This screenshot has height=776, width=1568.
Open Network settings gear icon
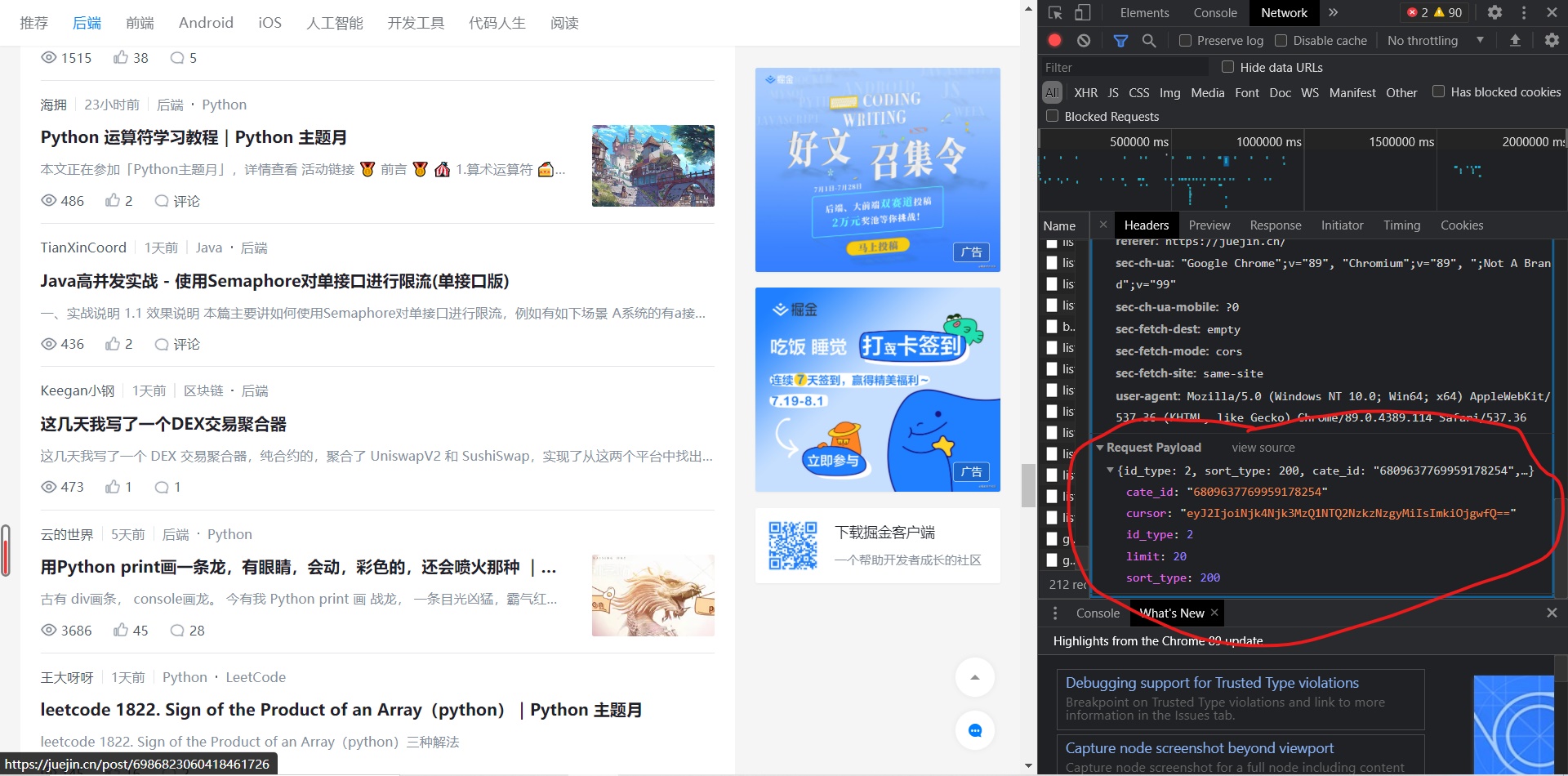click(x=1552, y=40)
